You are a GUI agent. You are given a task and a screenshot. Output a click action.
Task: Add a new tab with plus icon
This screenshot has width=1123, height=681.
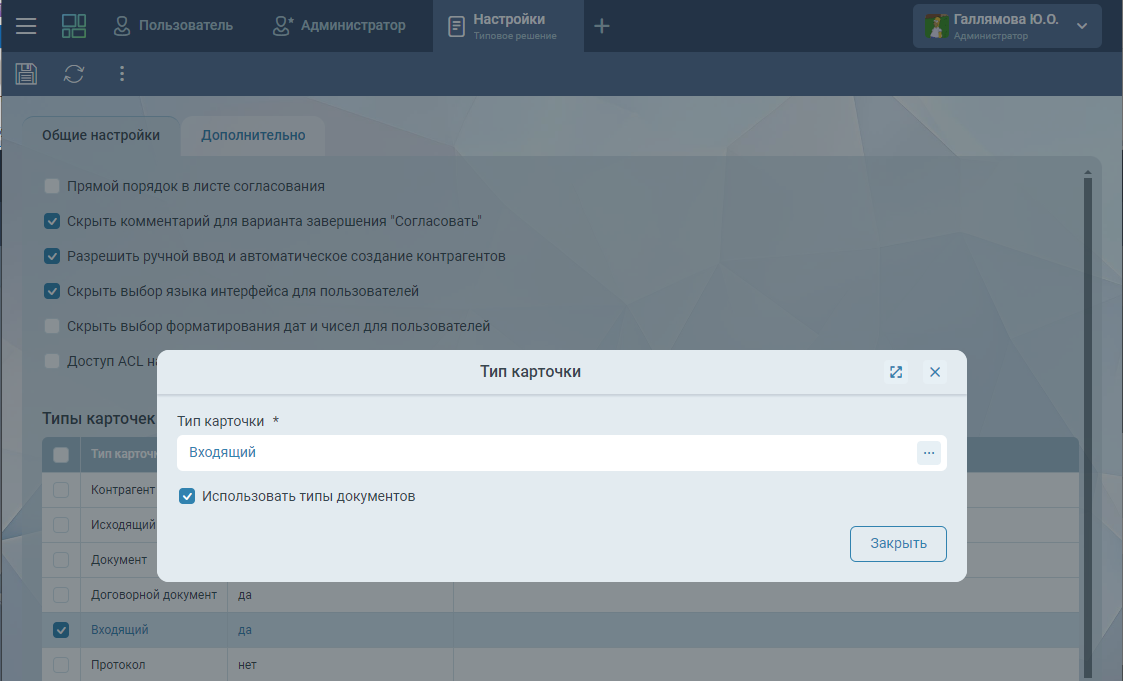(x=601, y=26)
